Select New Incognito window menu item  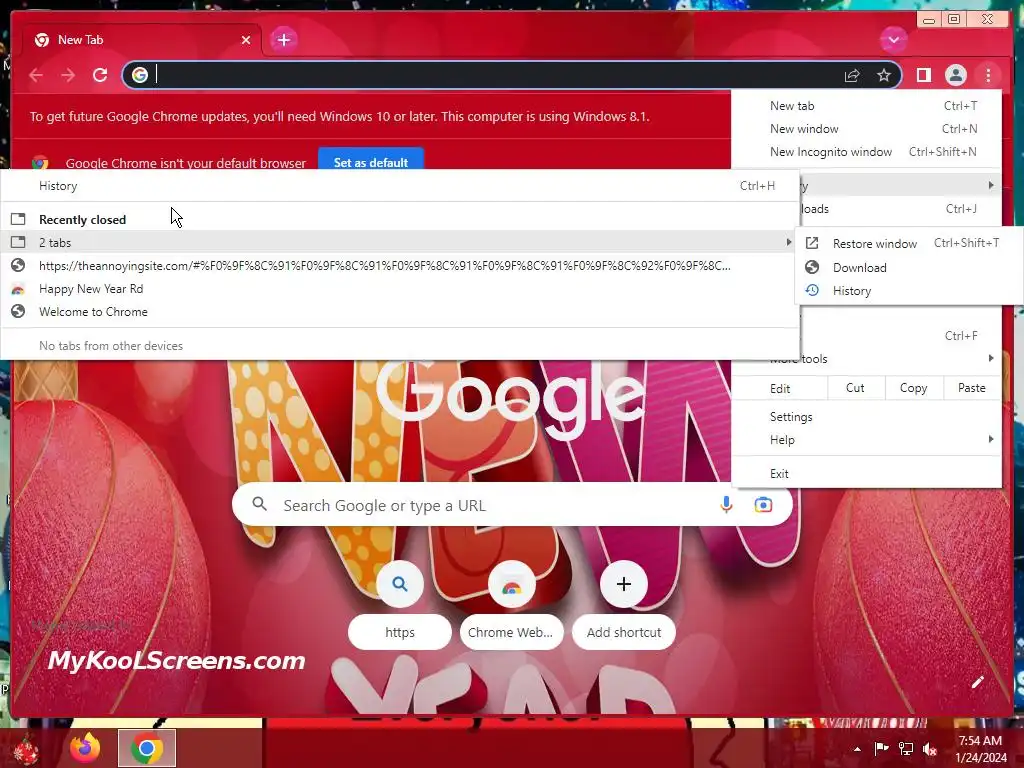tap(866, 152)
